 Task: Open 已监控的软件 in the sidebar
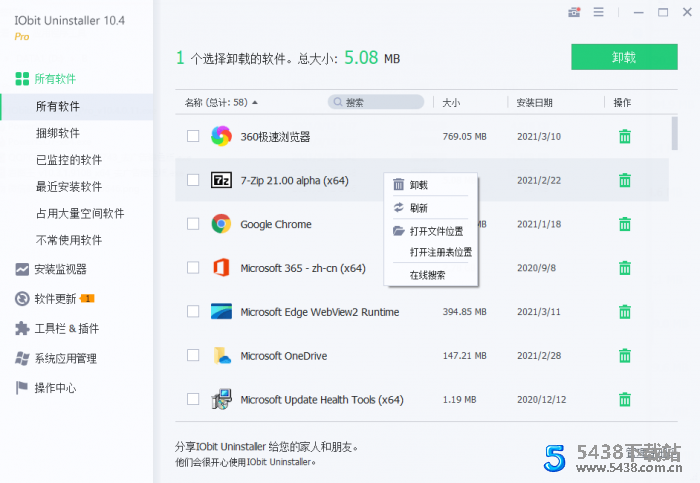(x=69, y=160)
